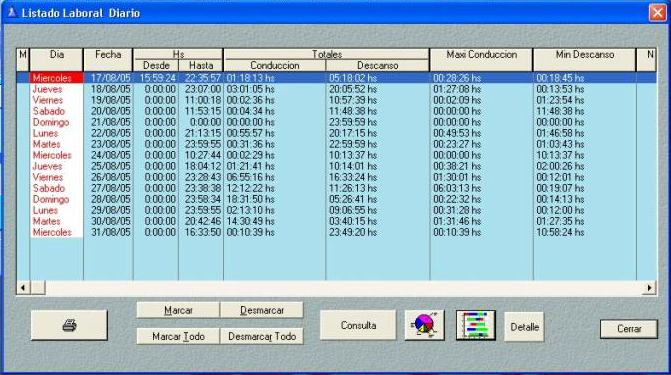Screen dimensions: 671x375
Task: Click Conduccion value 06:55:16 hs
Action: point(250,177)
